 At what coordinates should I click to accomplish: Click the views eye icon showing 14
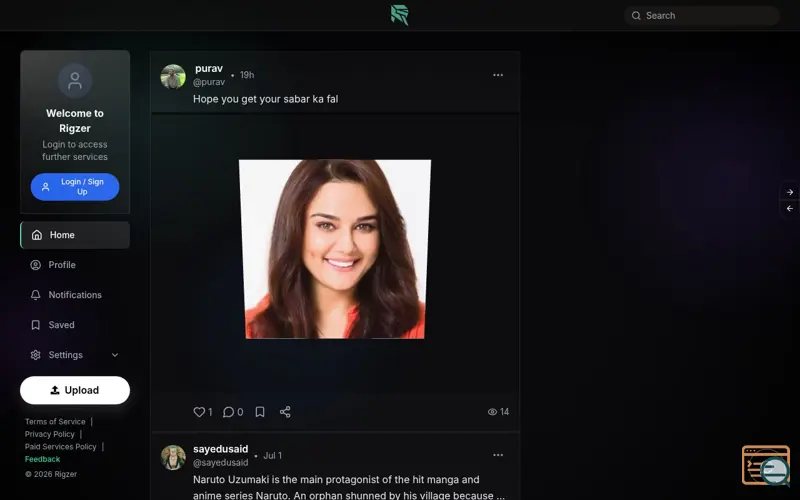pyautogui.click(x=492, y=412)
